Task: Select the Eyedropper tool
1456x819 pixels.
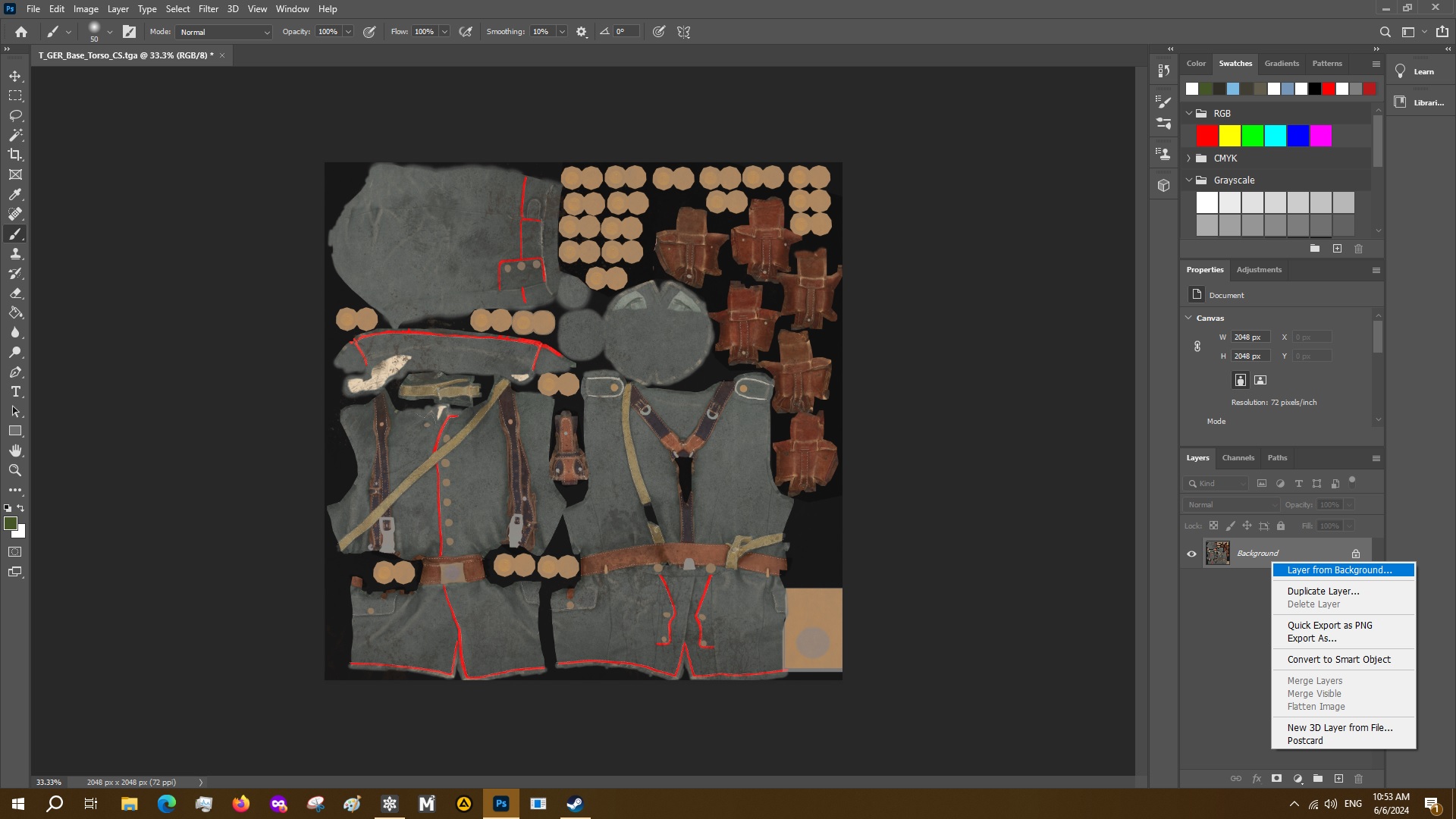Action: tap(15, 194)
